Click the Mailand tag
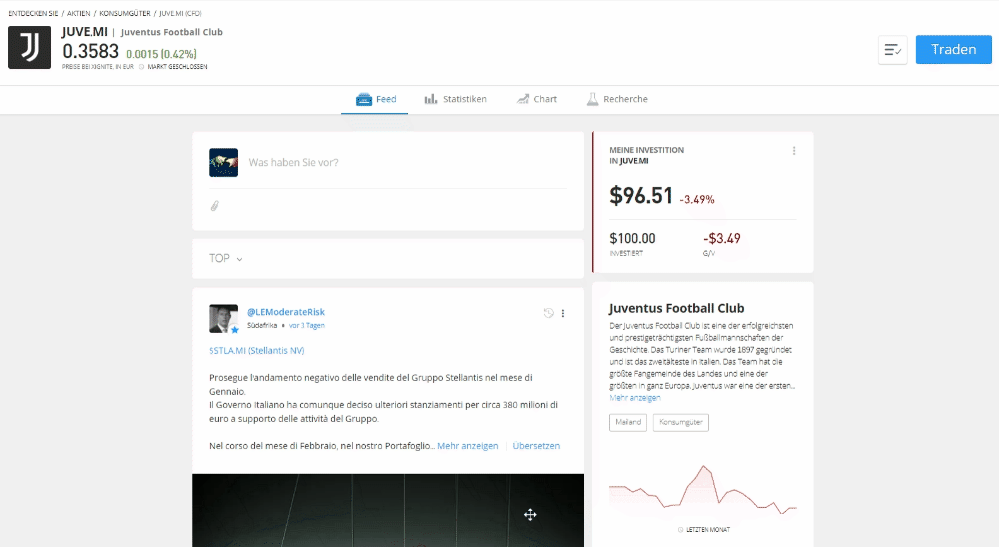The width and height of the screenshot is (999, 547). tap(628, 422)
